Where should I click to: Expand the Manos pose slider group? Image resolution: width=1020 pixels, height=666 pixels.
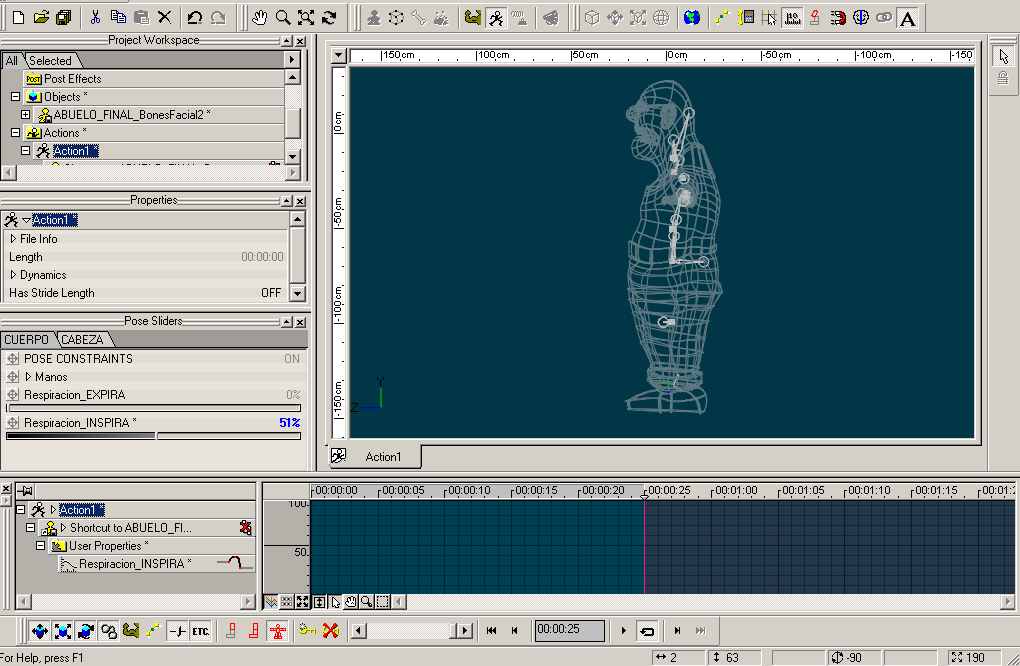pyautogui.click(x=28, y=377)
